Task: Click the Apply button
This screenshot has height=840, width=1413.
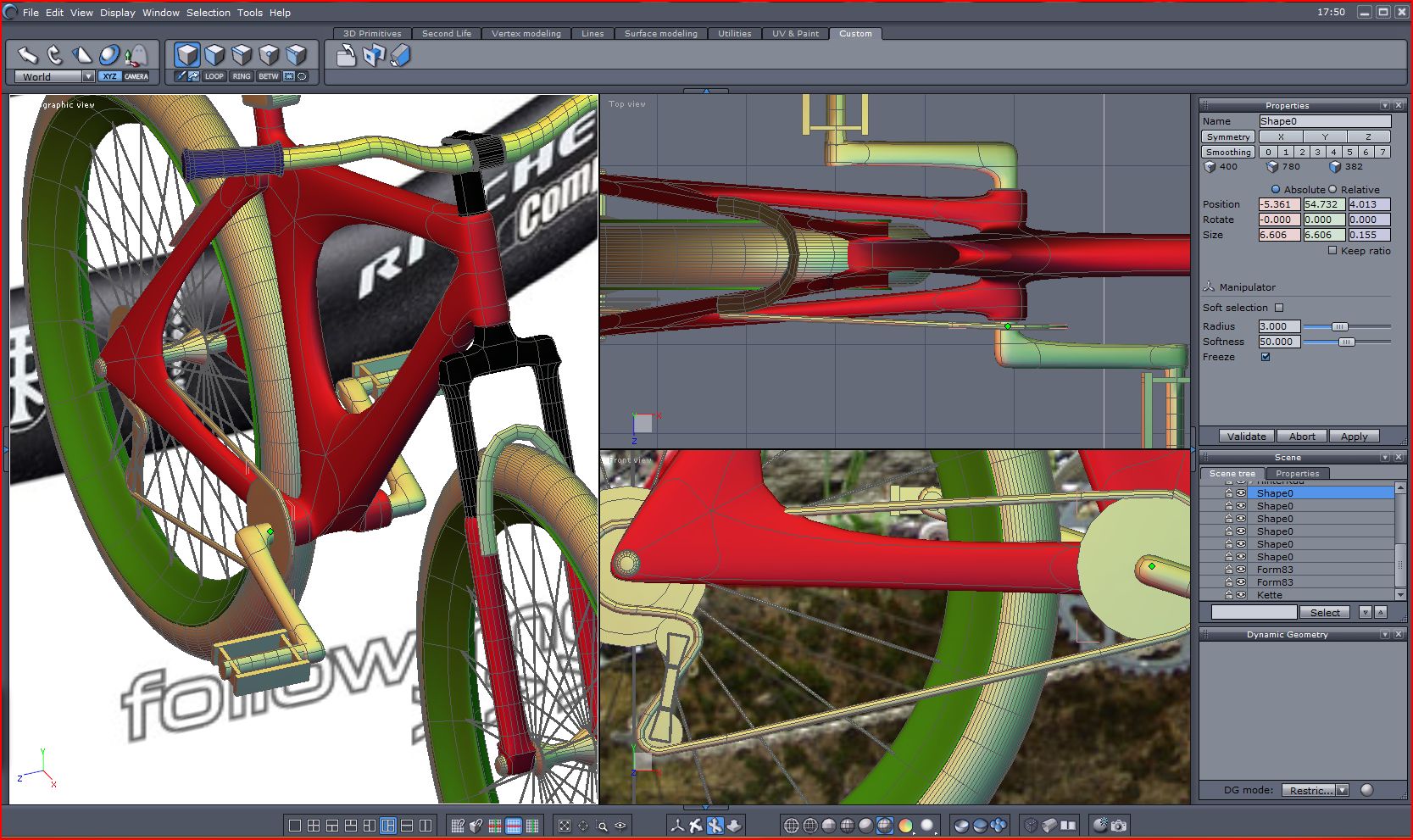Action: (1355, 437)
